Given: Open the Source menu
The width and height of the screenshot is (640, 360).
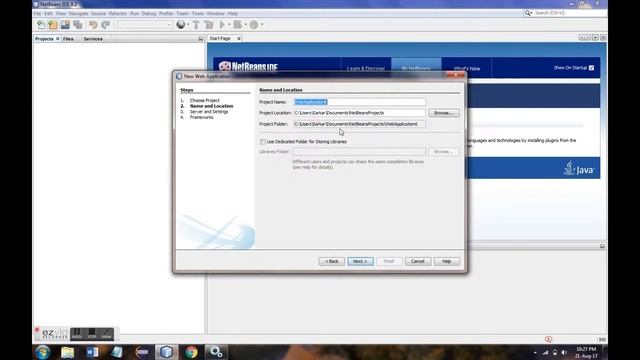Looking at the screenshot, I should [98, 13].
